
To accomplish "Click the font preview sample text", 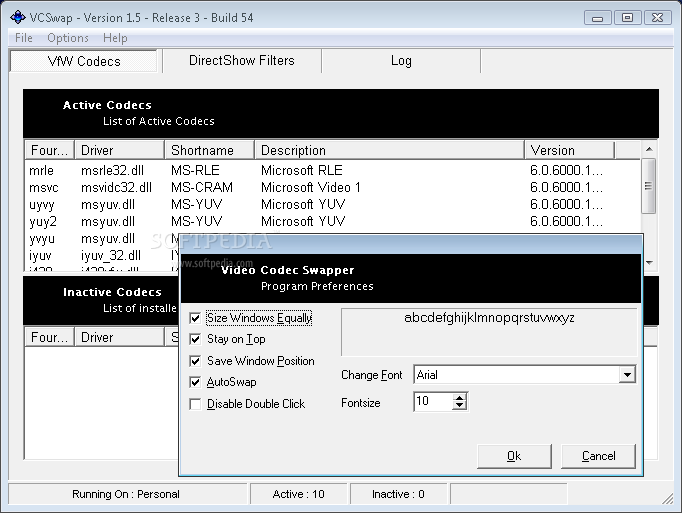I will pos(489,318).
